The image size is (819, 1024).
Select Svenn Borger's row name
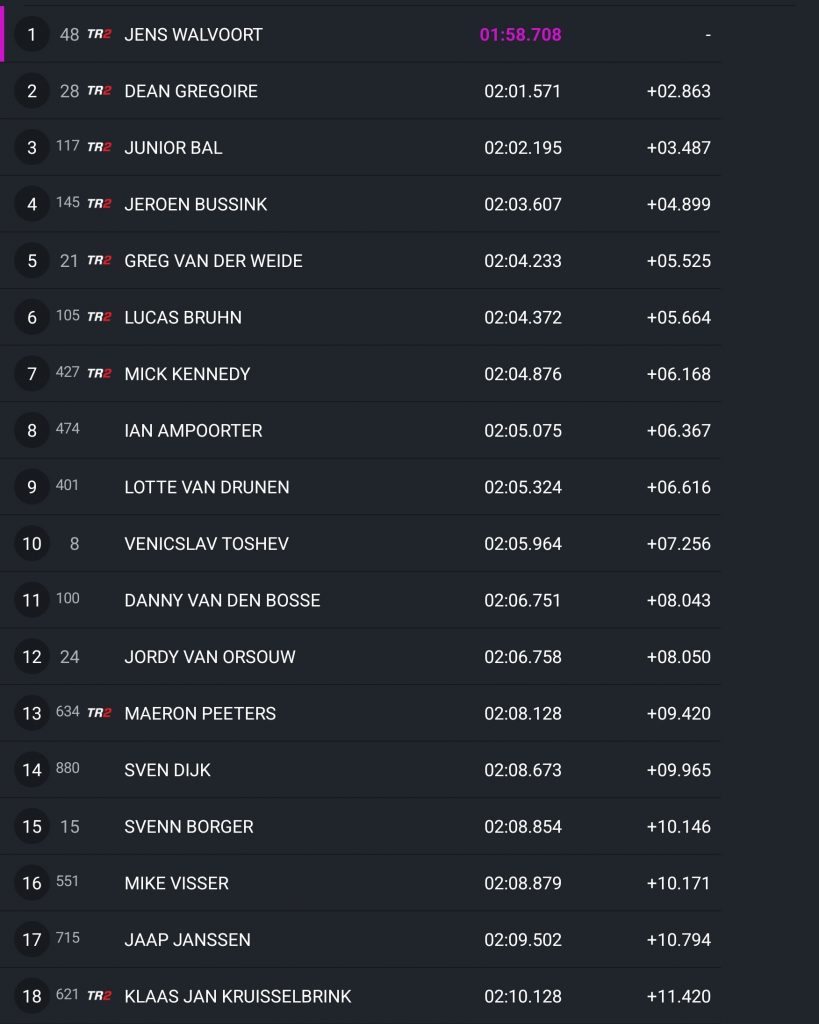[x=189, y=827]
